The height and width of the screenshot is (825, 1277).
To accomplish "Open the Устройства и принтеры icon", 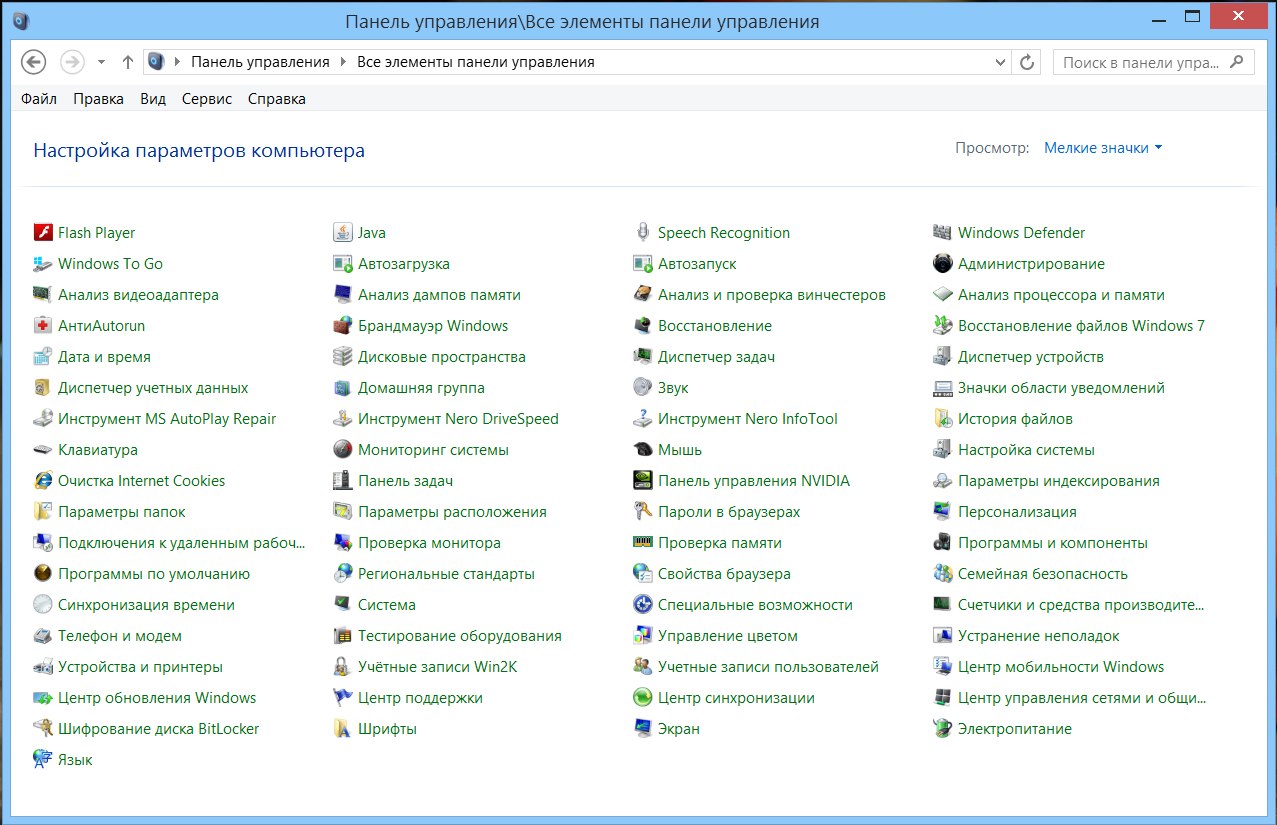I will tap(43, 667).
